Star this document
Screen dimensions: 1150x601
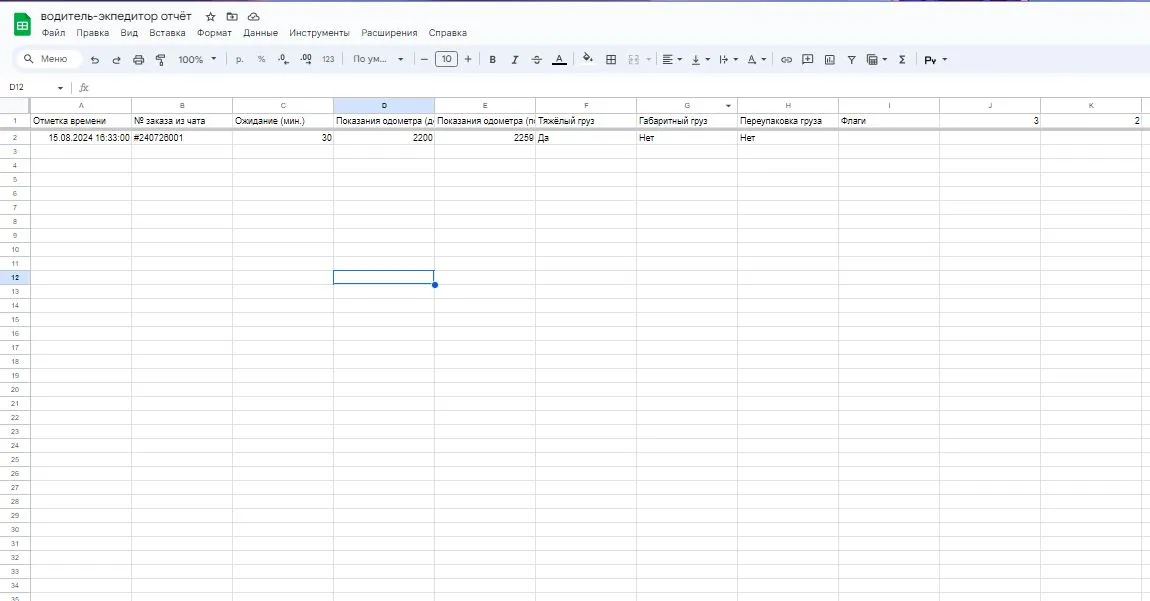point(210,17)
